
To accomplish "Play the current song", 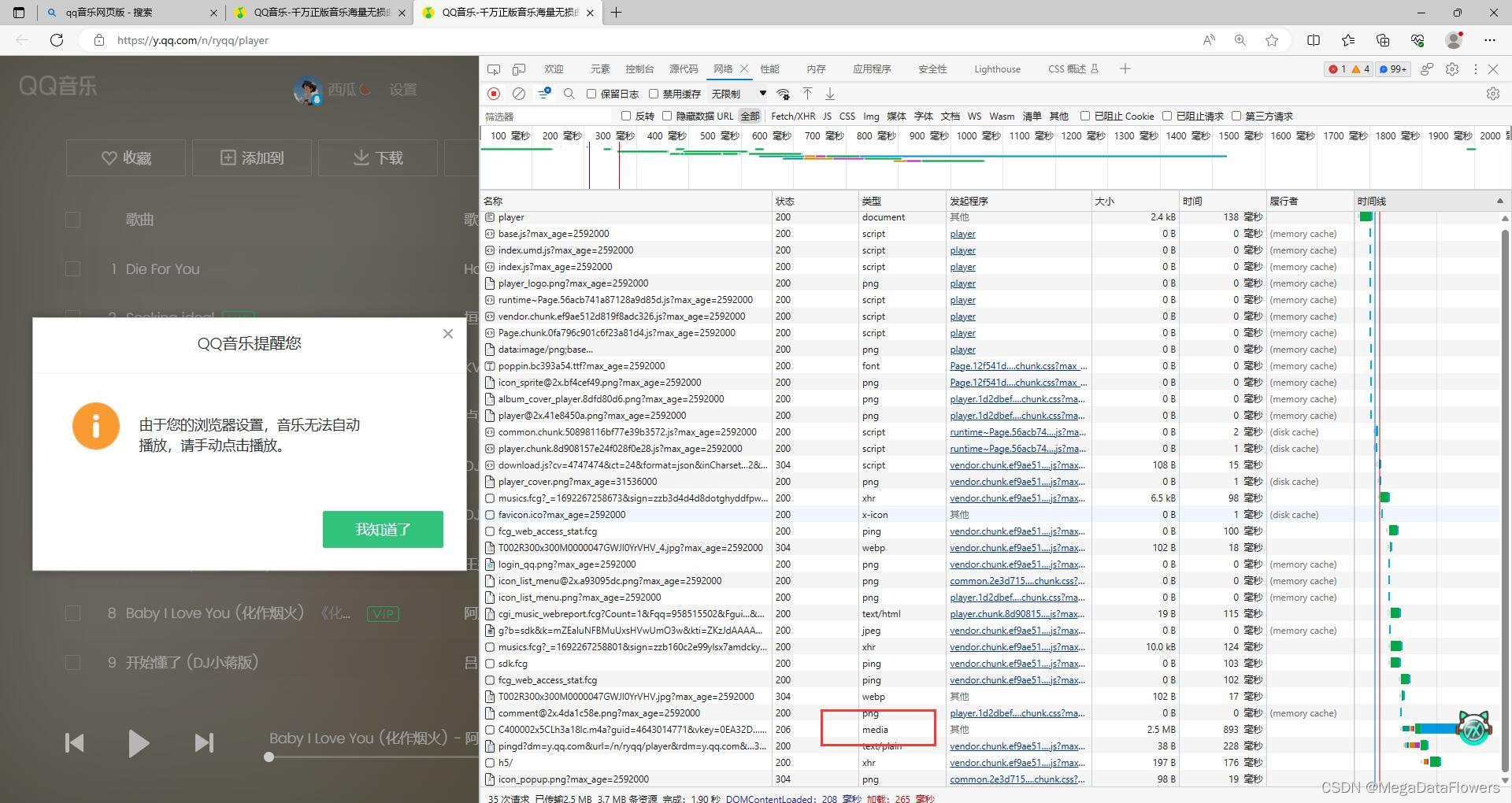I will pos(139,742).
